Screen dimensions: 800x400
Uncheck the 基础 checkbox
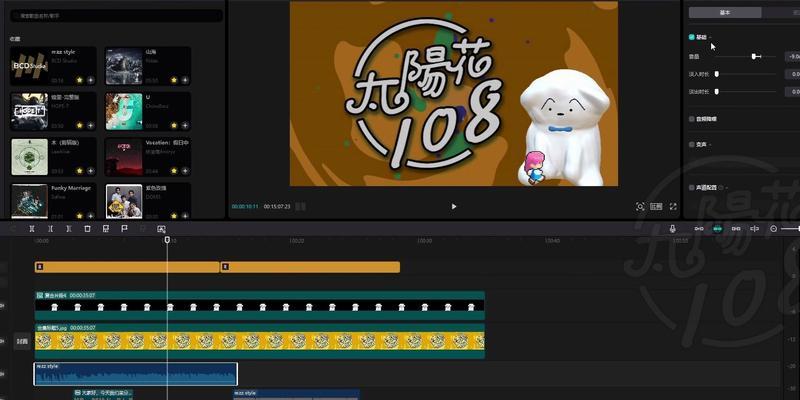(691, 37)
